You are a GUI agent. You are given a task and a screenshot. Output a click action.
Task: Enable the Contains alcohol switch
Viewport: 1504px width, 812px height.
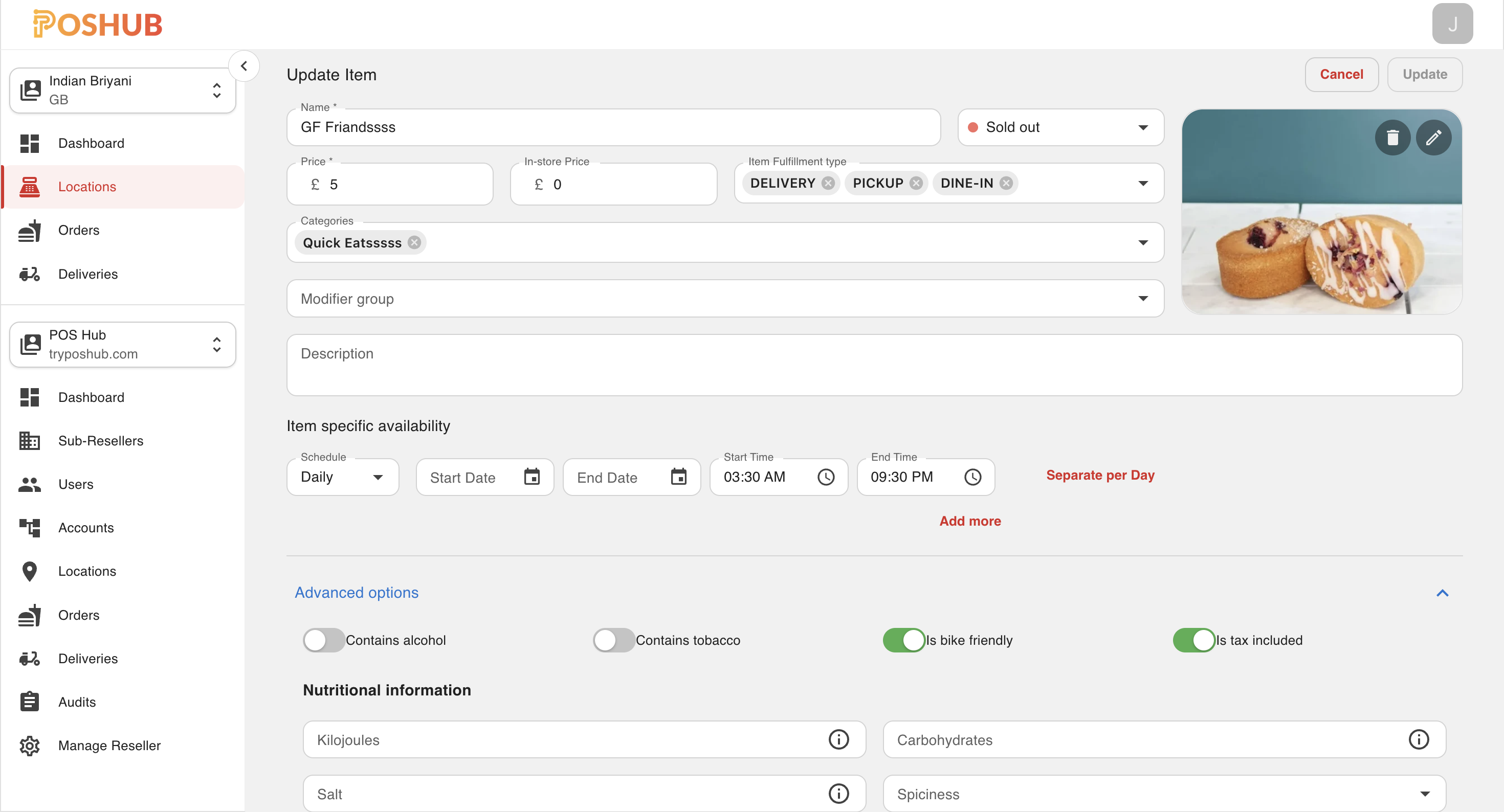click(324, 640)
